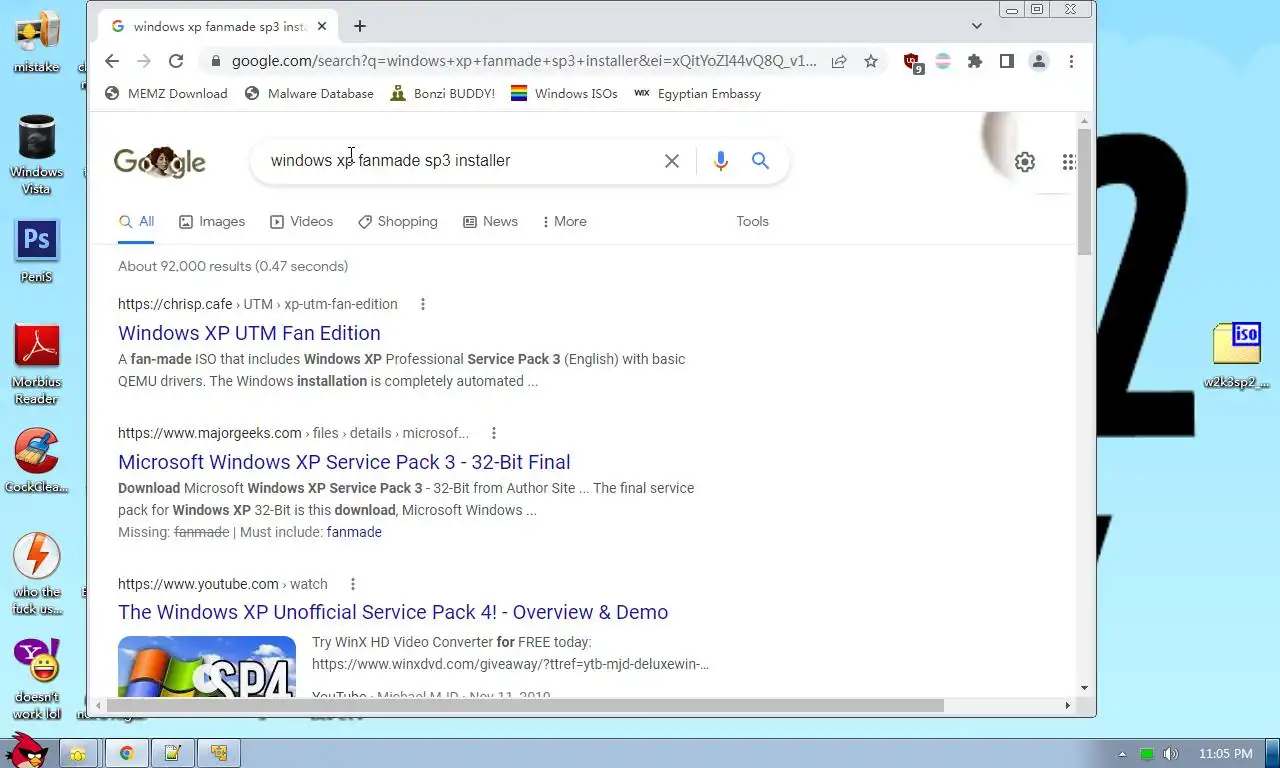Switch to the Shopping tab
The image size is (1280, 768).
[398, 222]
